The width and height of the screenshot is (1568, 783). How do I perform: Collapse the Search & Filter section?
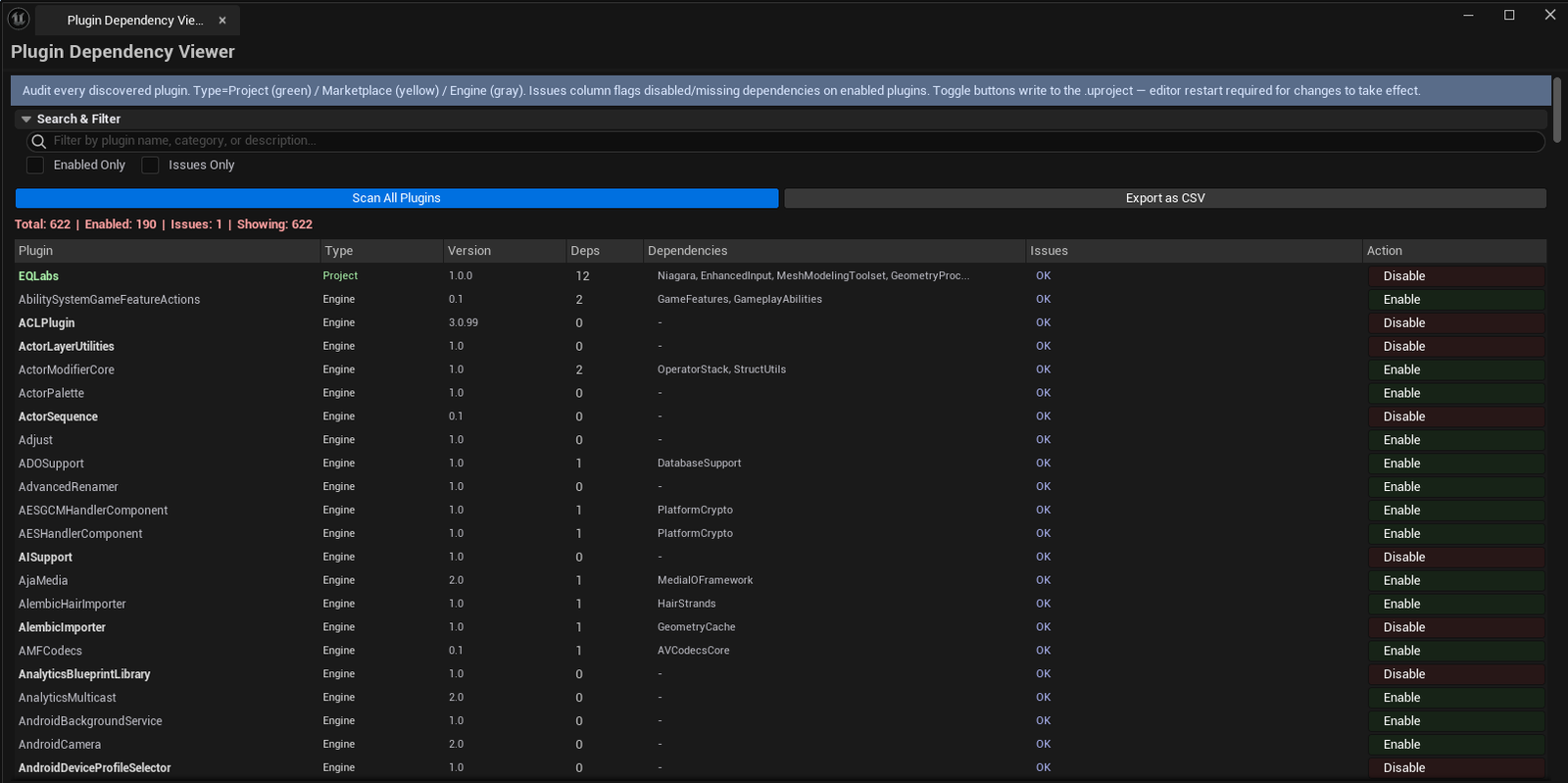tap(26, 119)
